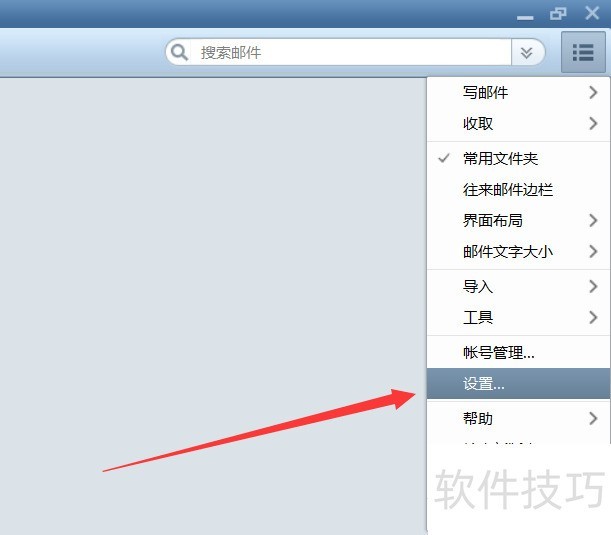Expand the 界面布局 submenu arrow

[x=593, y=220]
